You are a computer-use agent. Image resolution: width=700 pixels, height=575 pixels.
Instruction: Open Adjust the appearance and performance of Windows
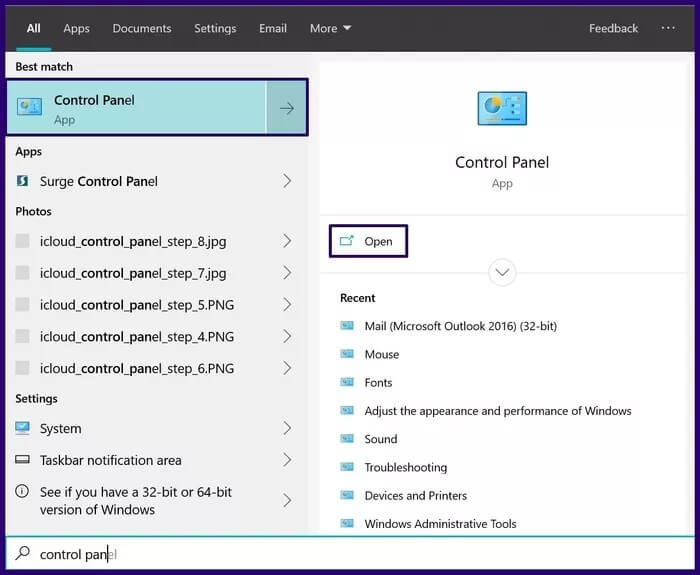click(x=498, y=411)
